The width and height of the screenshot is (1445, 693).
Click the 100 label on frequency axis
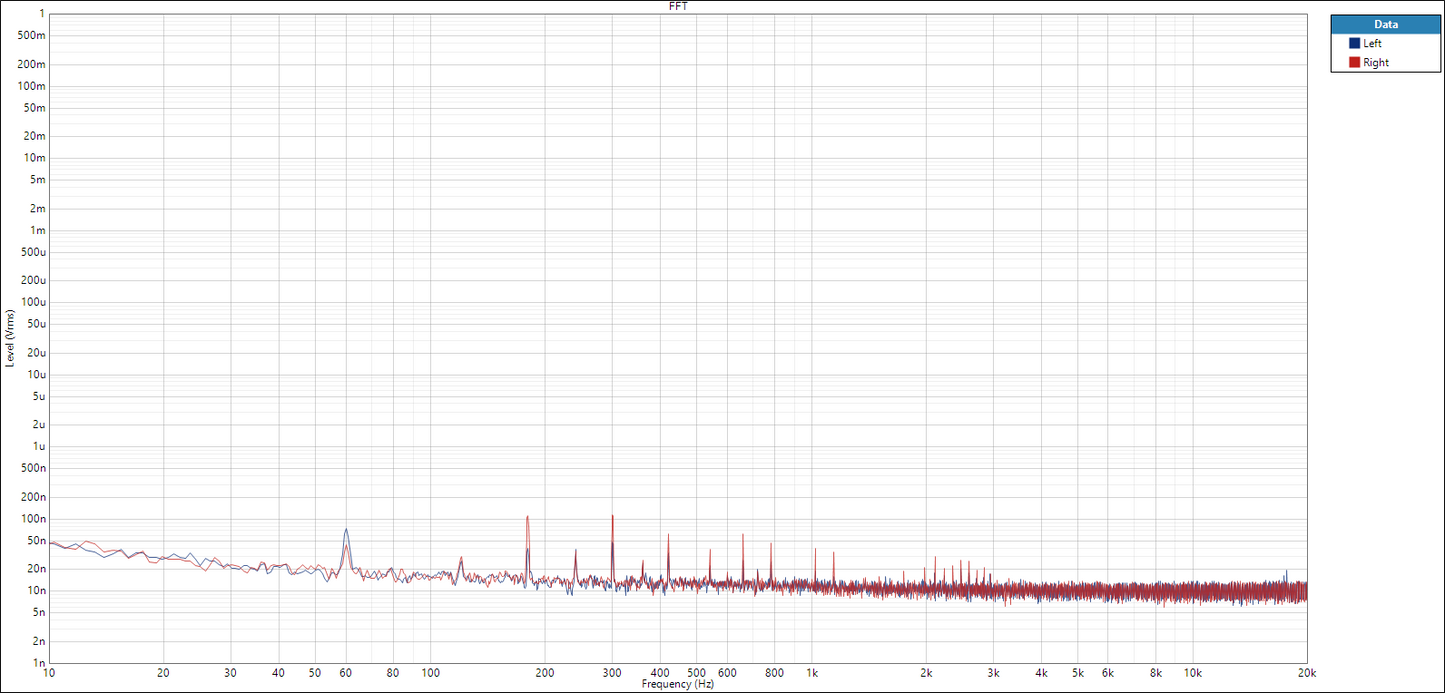(x=430, y=673)
